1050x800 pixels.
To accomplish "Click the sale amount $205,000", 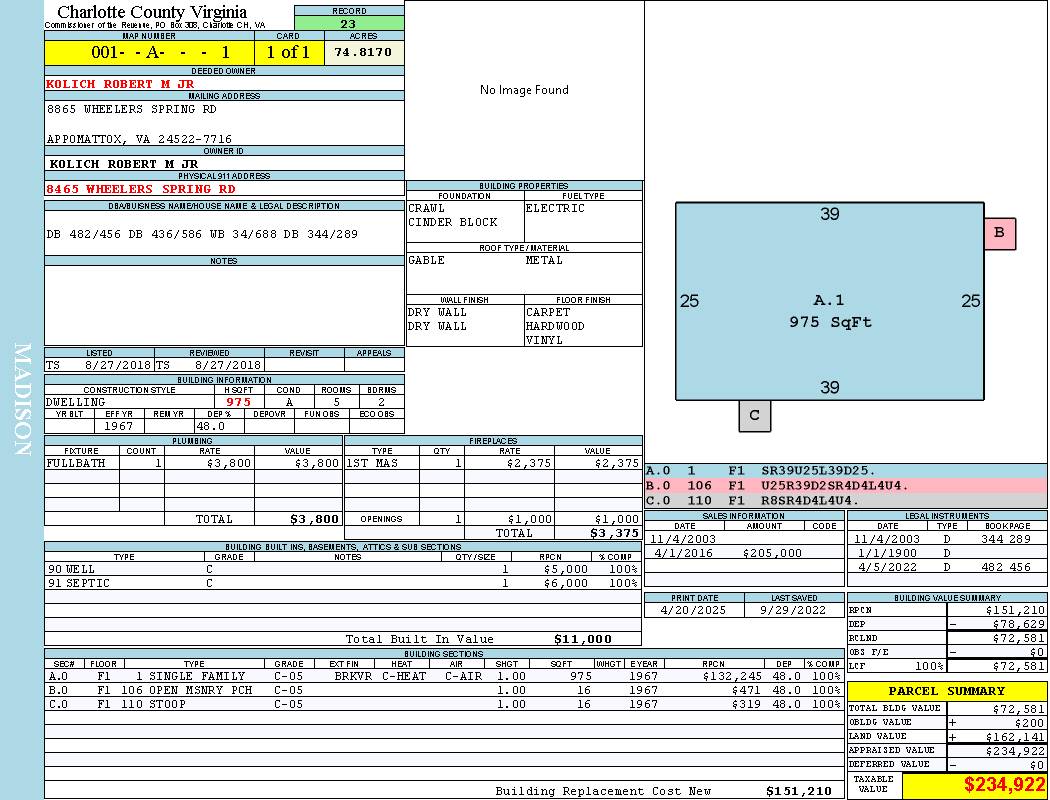I will pyautogui.click(x=772, y=554).
